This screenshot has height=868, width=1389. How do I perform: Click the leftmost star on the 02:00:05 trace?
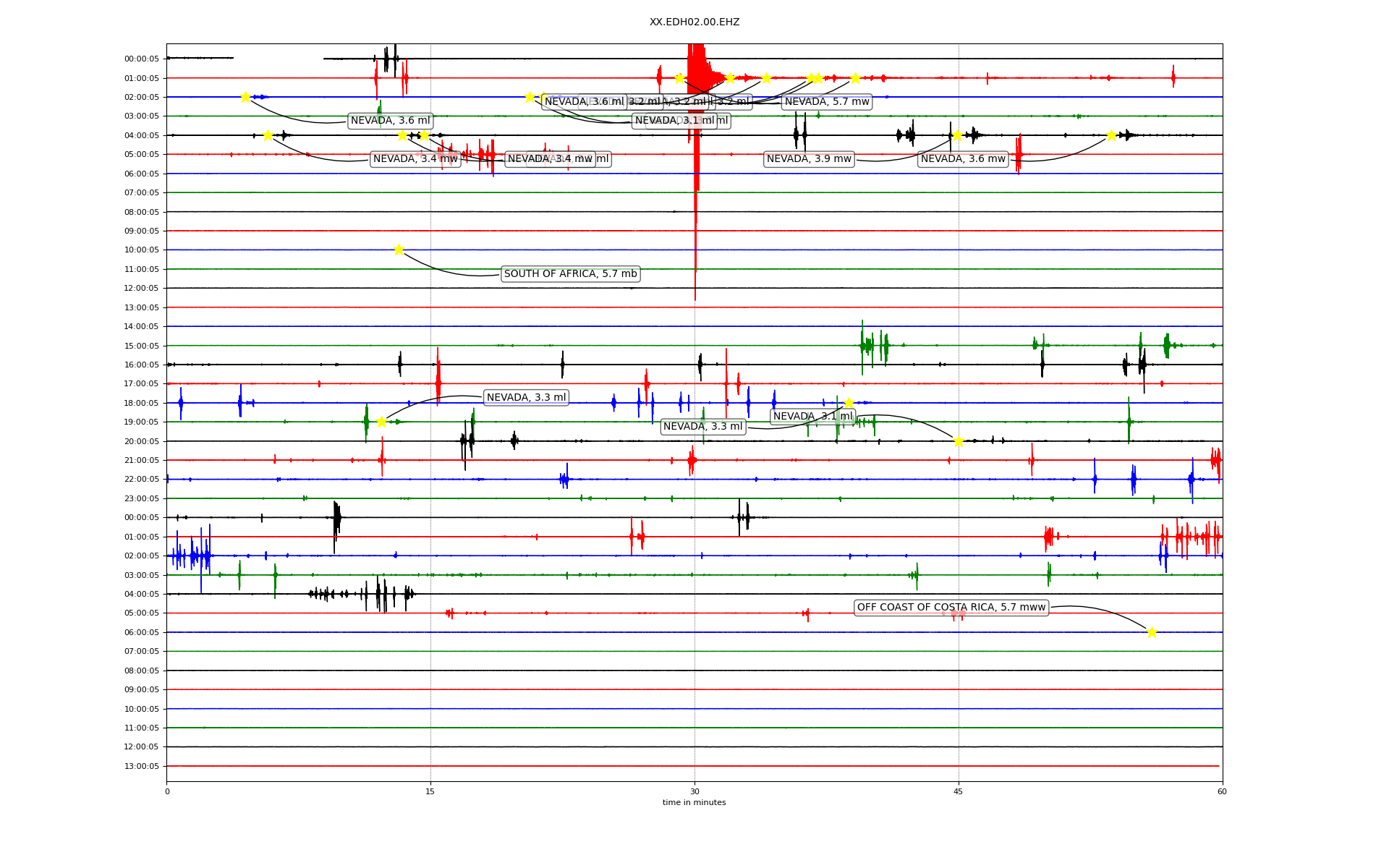click(x=245, y=97)
